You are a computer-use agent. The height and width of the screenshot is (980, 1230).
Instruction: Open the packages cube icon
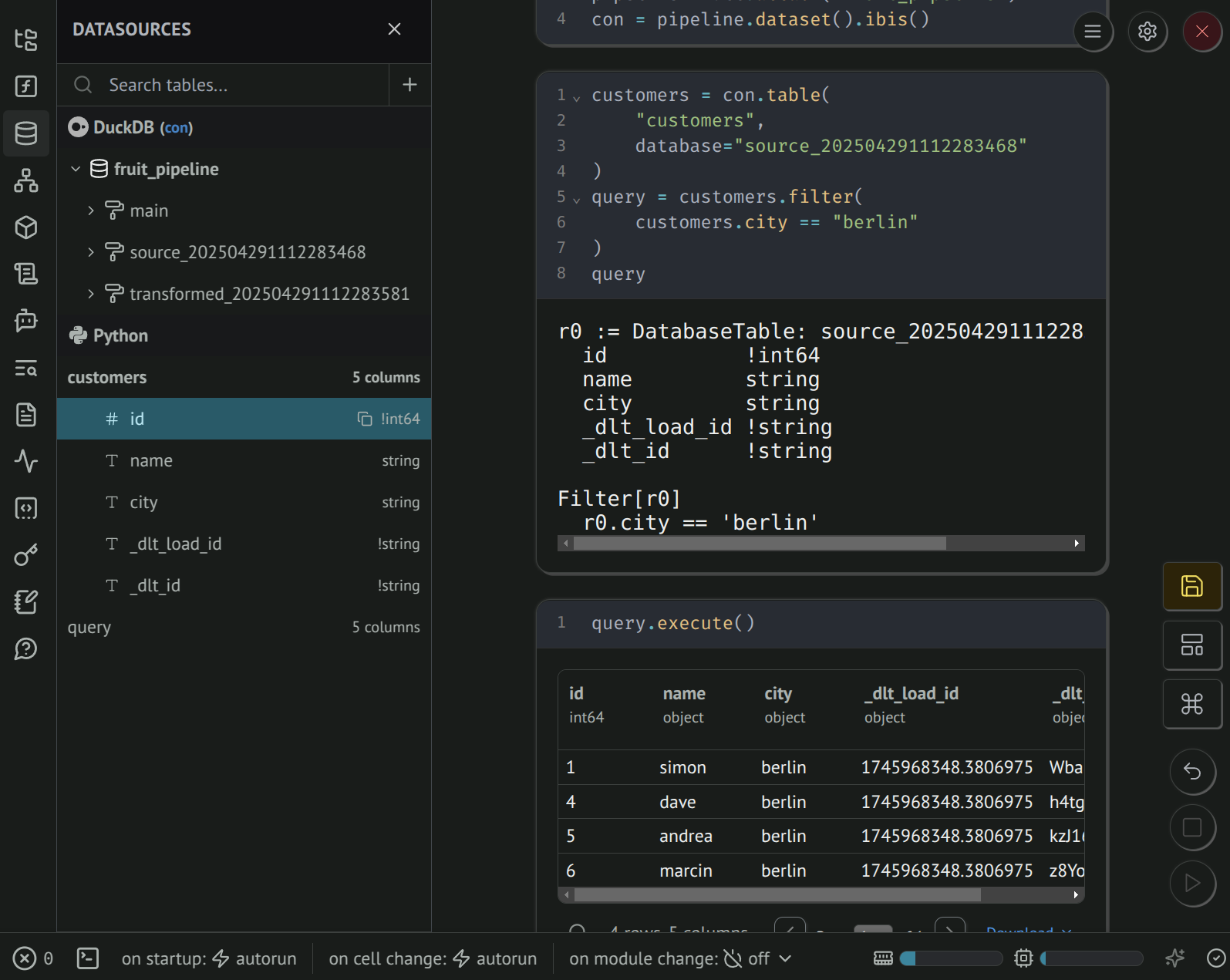26,227
